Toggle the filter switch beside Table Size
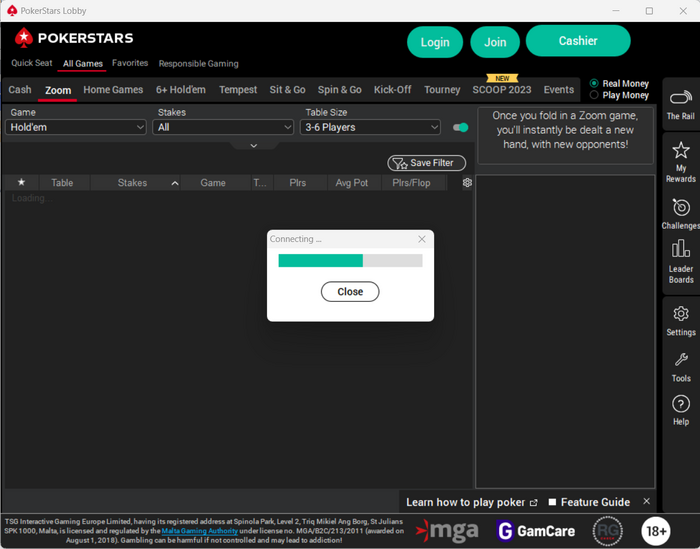This screenshot has width=700, height=549. point(460,128)
